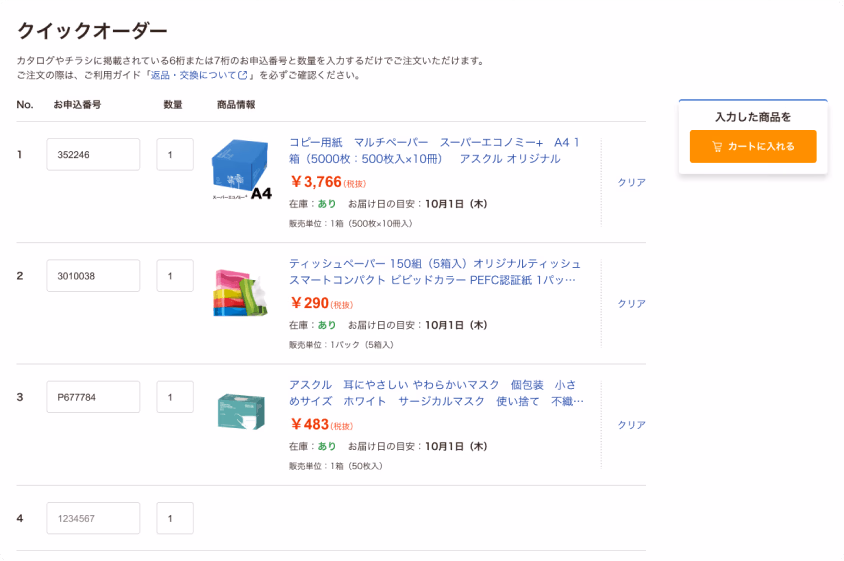Click order number field containing 352246
844x561 pixels.
point(93,155)
